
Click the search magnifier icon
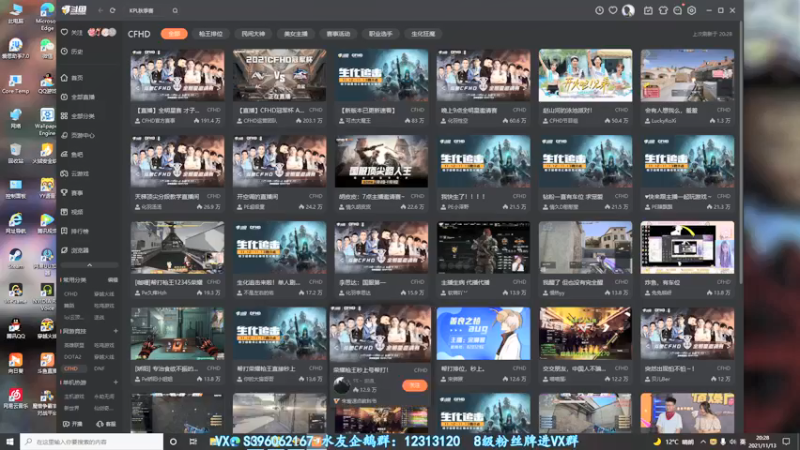coord(175,10)
